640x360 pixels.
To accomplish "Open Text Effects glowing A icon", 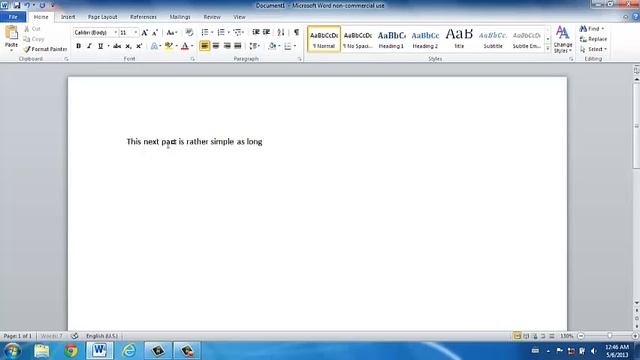I will point(154,46).
